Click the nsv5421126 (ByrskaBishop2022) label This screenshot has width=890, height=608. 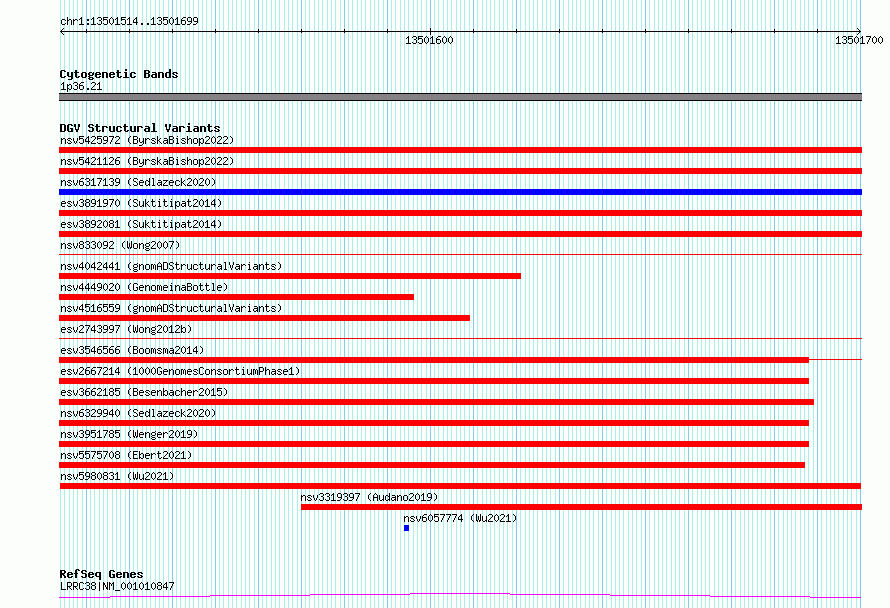point(147,161)
